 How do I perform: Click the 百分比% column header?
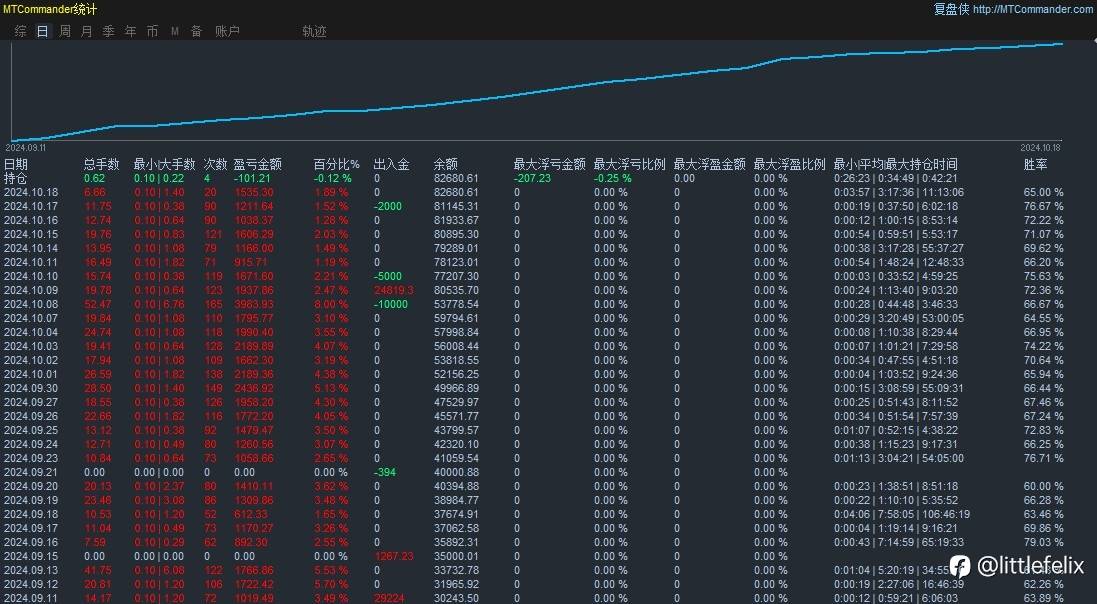(x=337, y=164)
